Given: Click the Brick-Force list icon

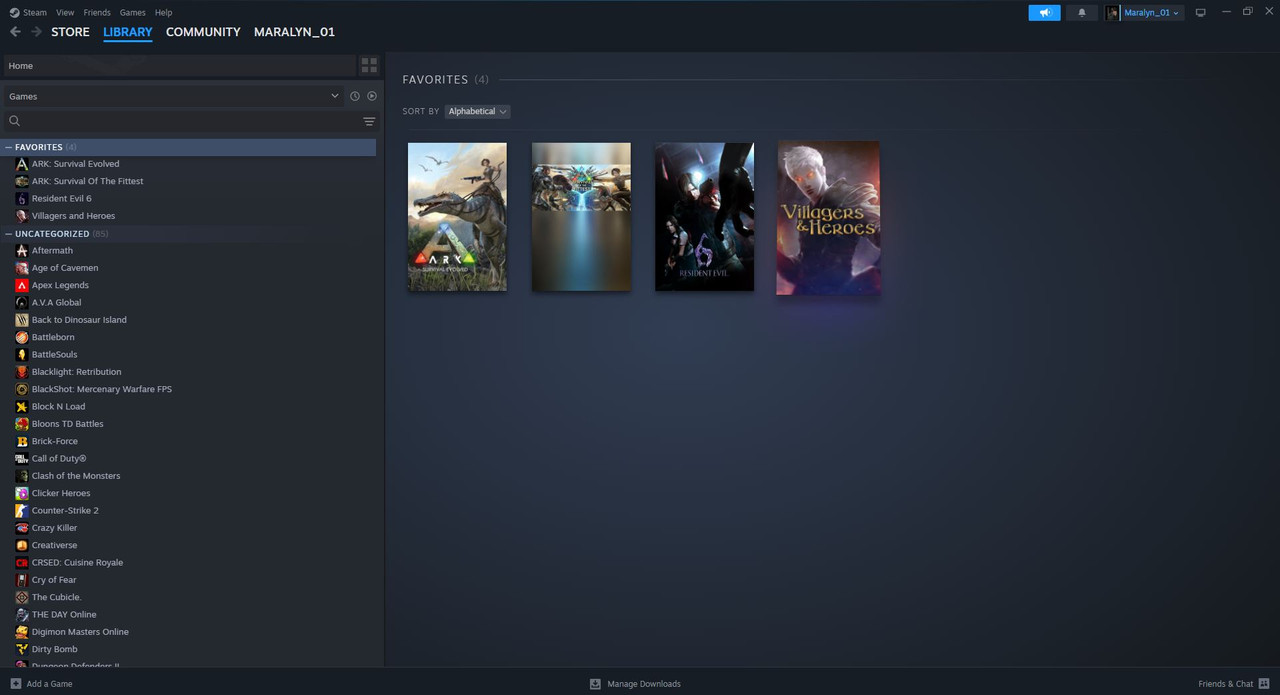Looking at the screenshot, I should click(x=22, y=441).
